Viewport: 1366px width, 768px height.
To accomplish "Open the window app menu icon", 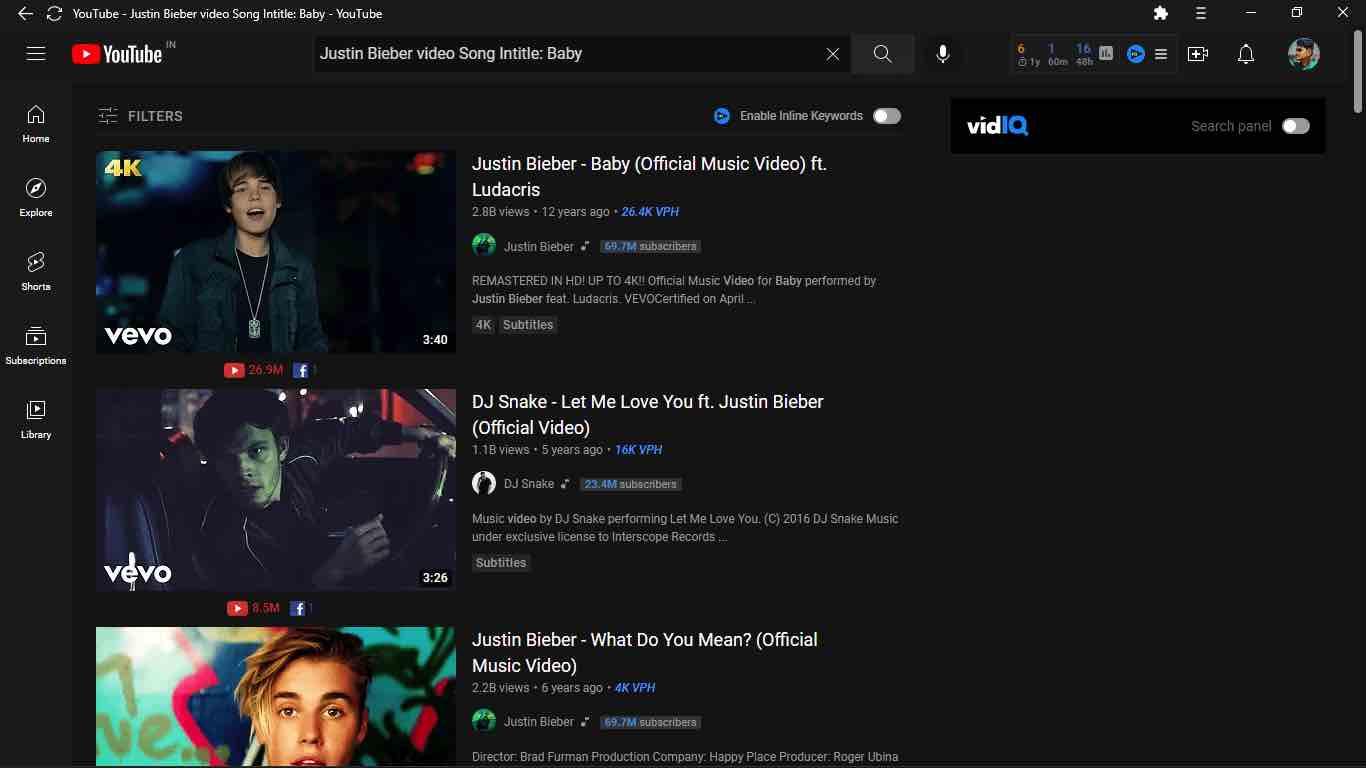I will pyautogui.click(x=1201, y=13).
